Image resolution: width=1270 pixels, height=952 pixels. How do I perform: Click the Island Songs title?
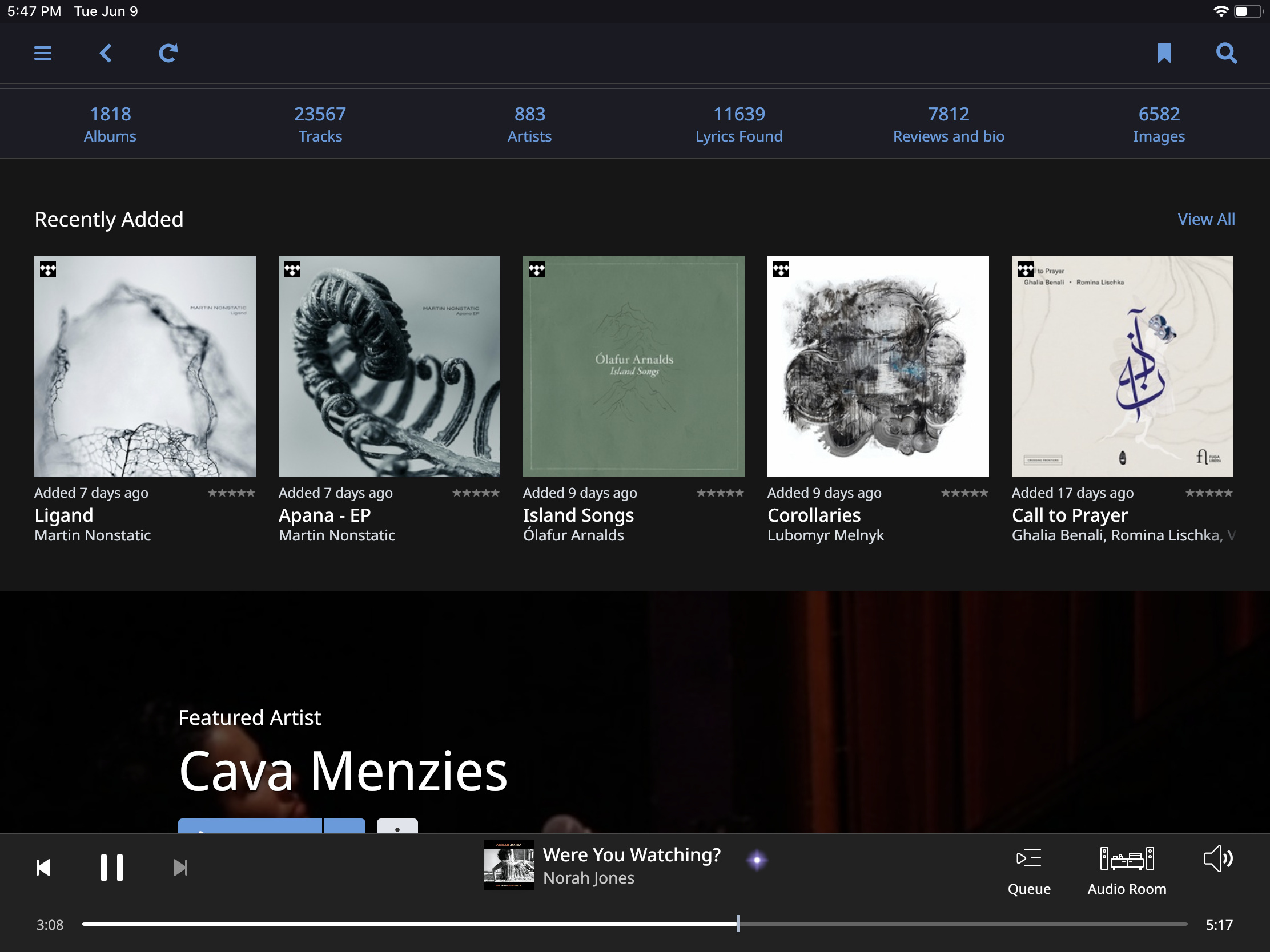[x=578, y=515]
